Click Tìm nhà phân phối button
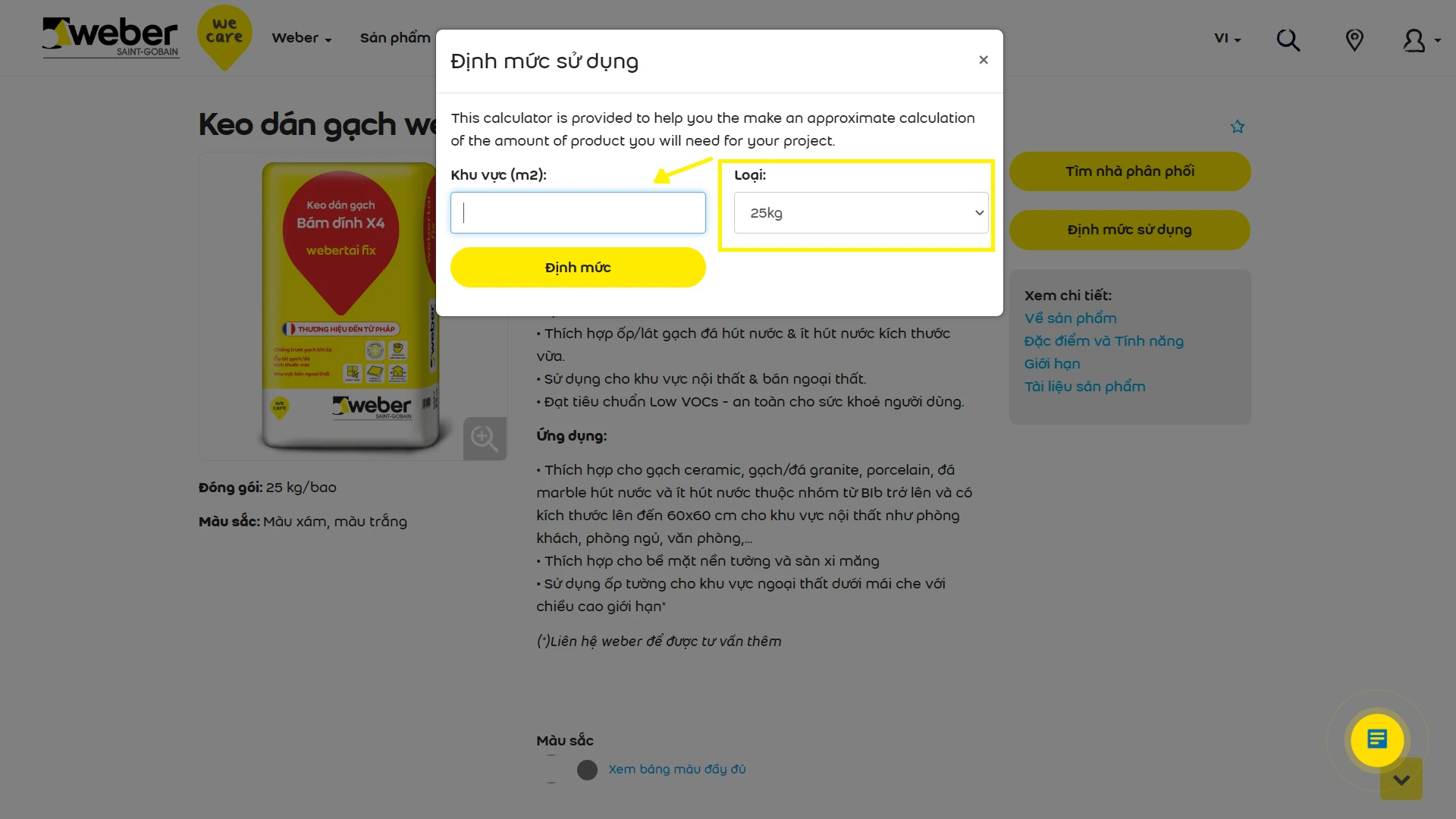 coord(1130,171)
